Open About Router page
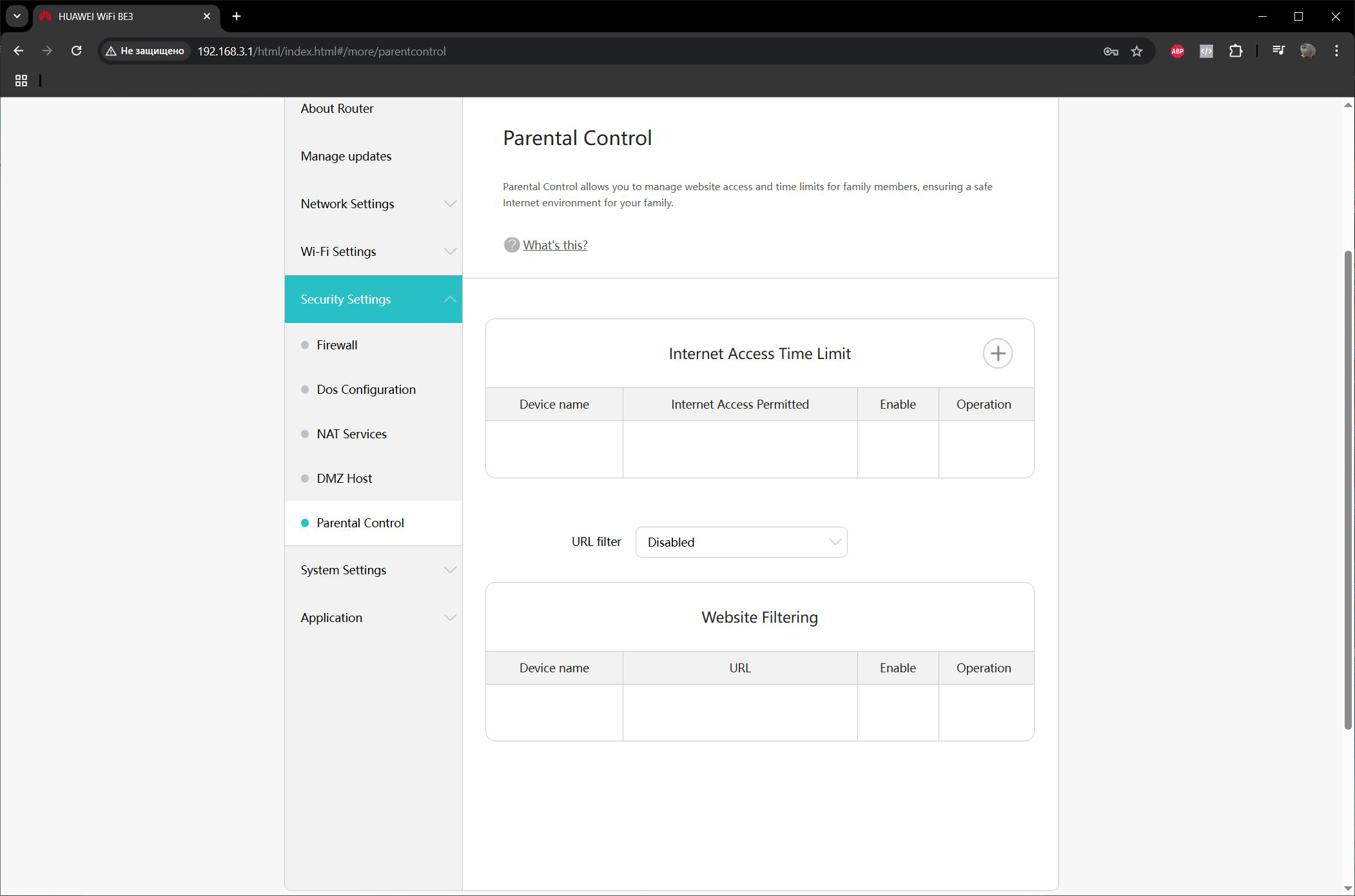Screen dimensions: 1355x896 (x=337, y=108)
